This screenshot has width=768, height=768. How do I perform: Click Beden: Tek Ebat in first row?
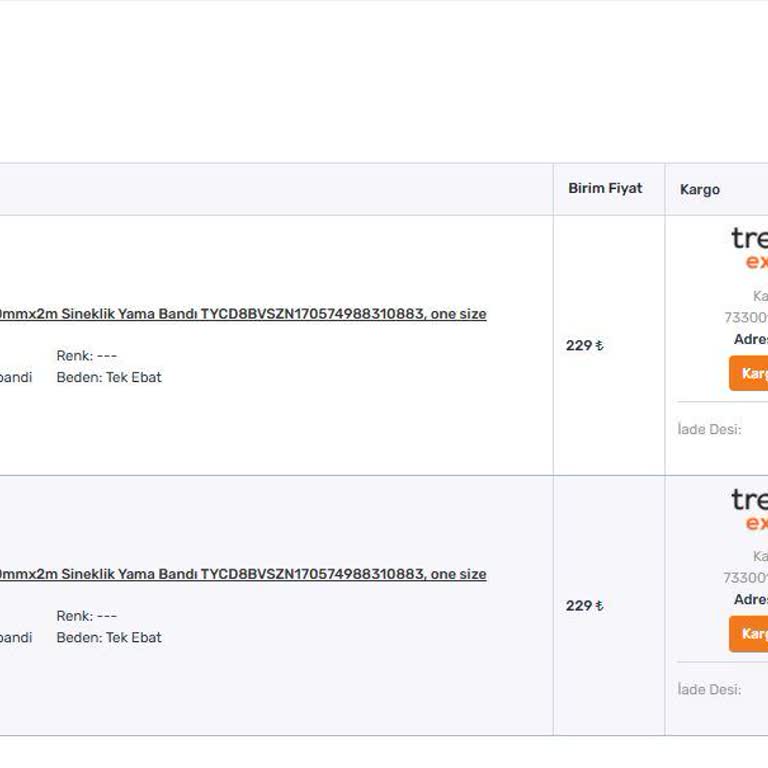click(x=109, y=377)
